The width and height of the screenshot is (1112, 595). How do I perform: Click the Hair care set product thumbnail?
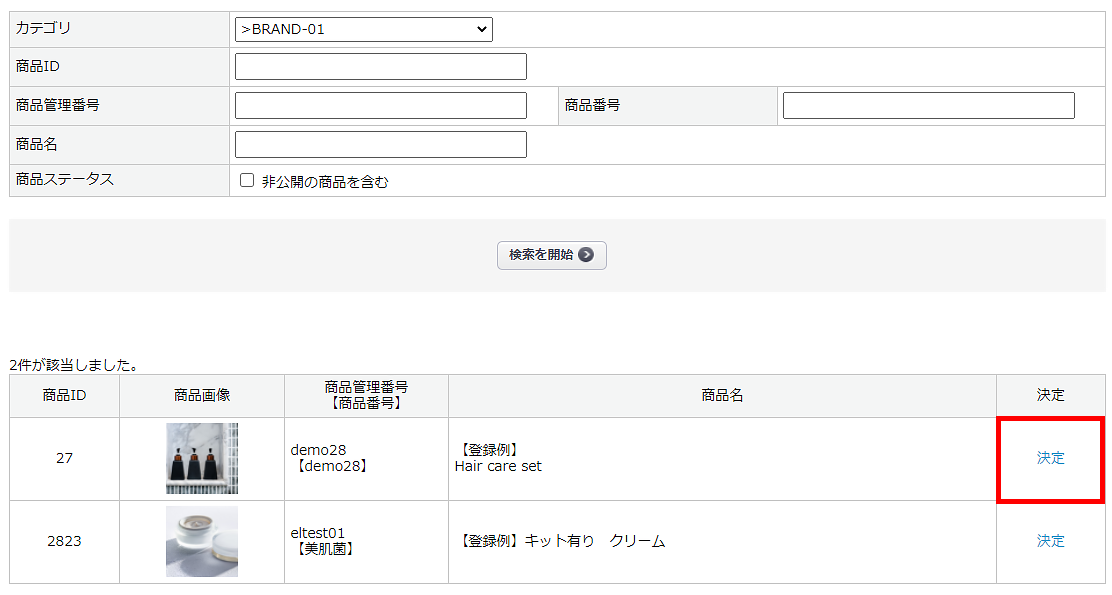coord(202,458)
